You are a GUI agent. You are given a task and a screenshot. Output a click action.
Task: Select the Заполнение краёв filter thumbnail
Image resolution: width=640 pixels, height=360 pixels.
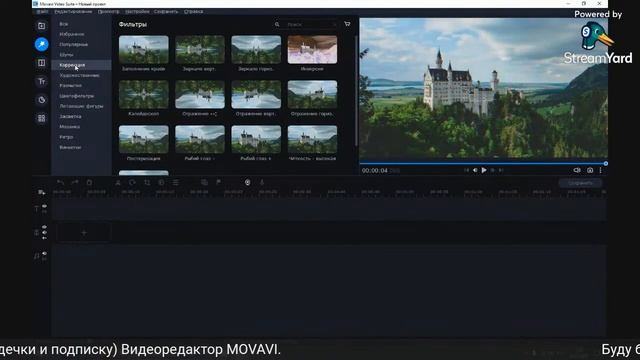(x=144, y=49)
